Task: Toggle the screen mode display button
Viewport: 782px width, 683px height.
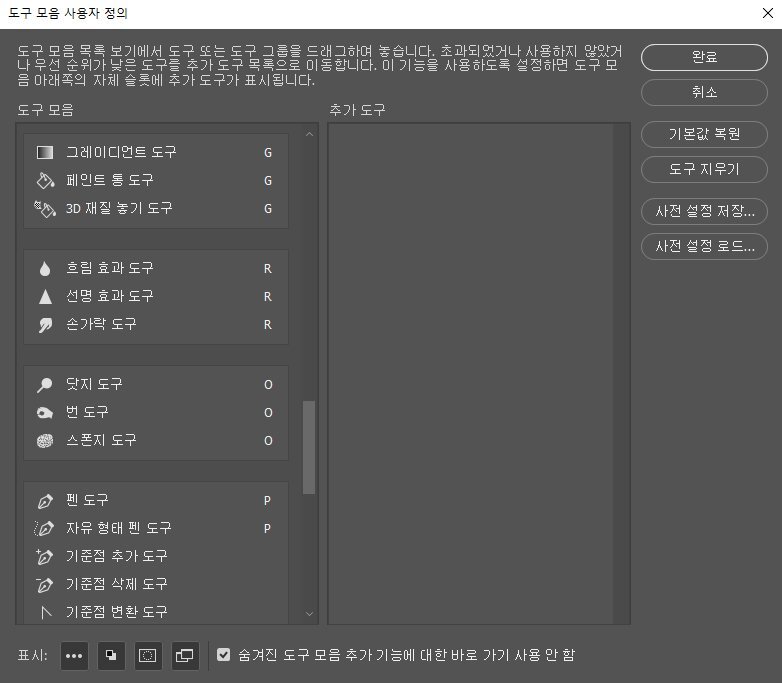Action: (x=185, y=656)
